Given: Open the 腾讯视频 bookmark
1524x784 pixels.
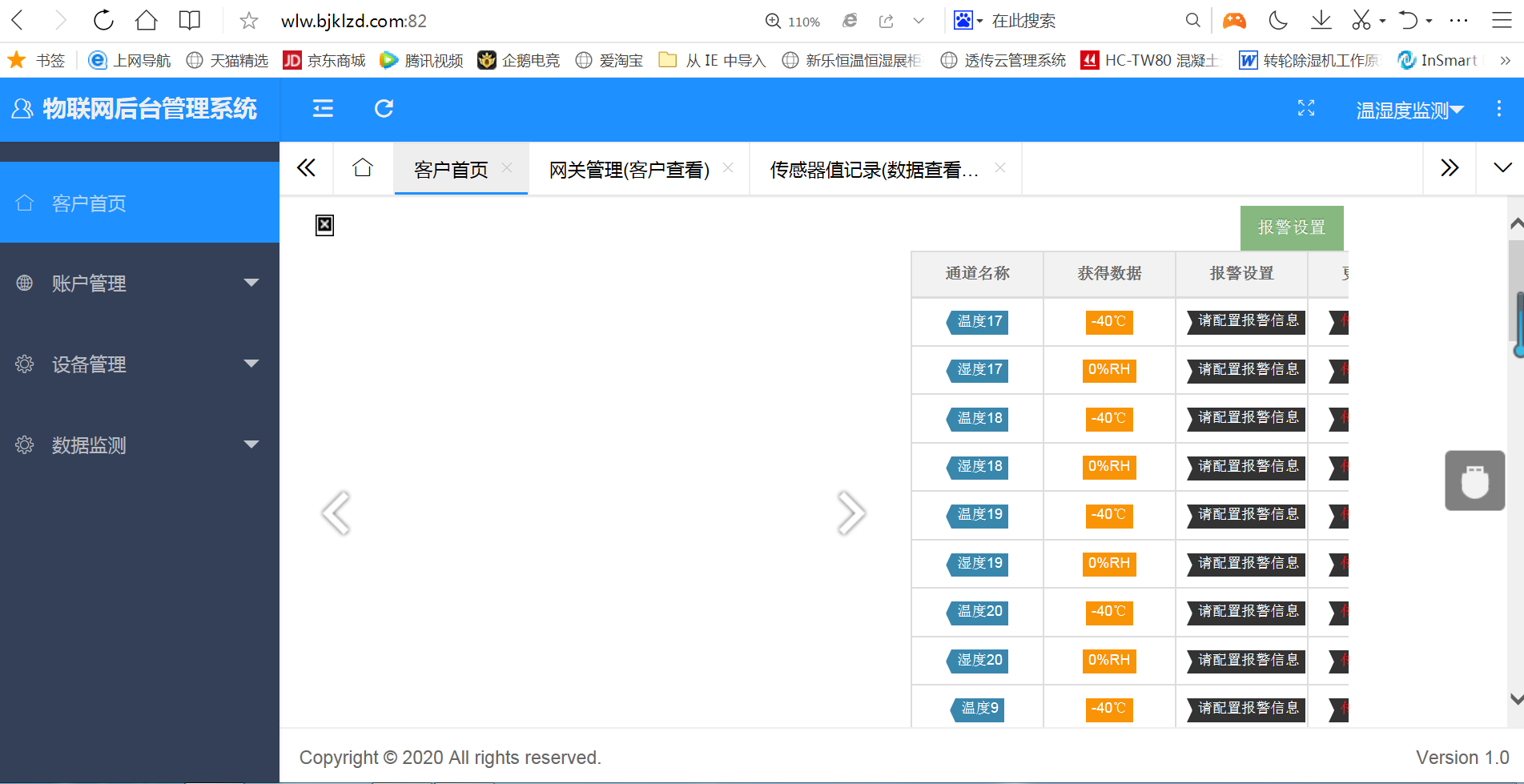Looking at the screenshot, I should [422, 60].
